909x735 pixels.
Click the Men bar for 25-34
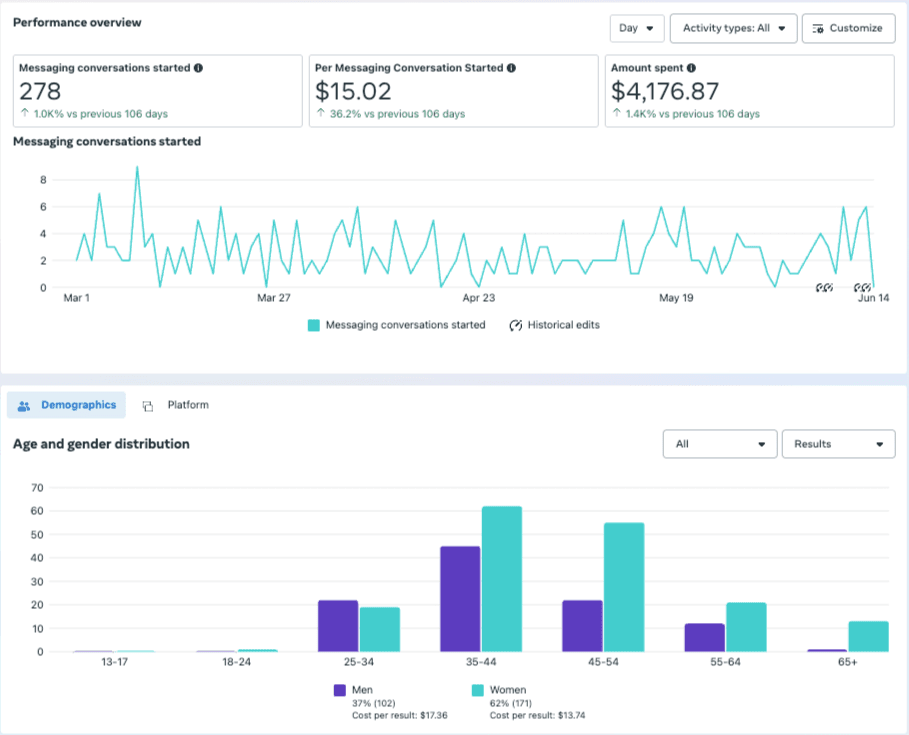(x=338, y=626)
